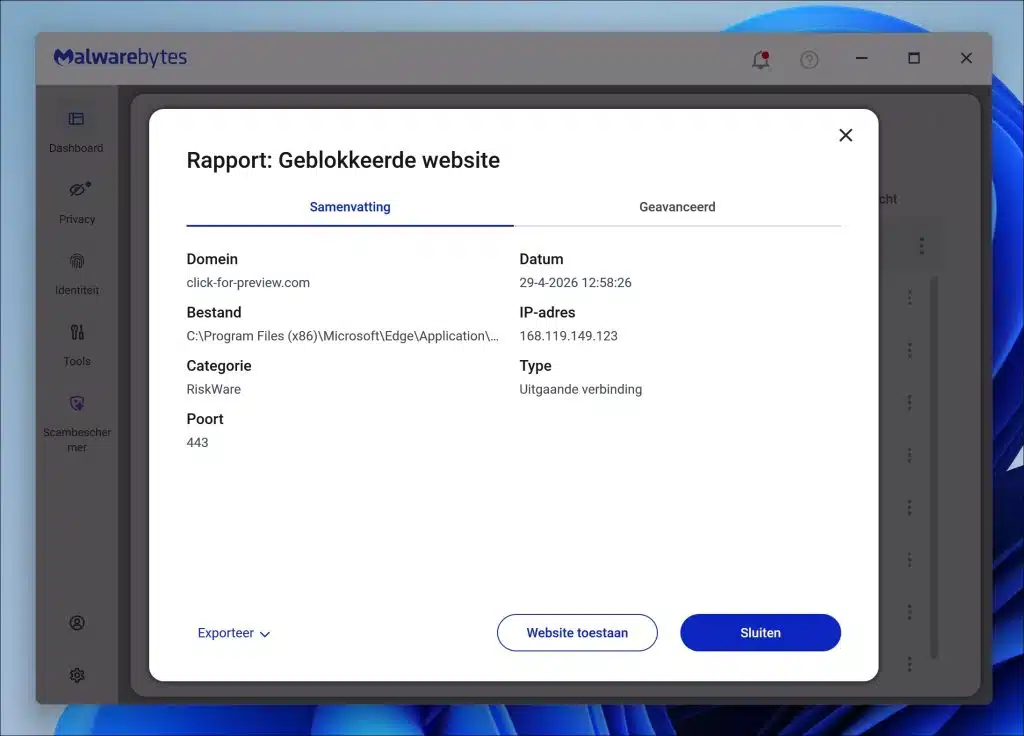
Task: Open the account profile icon
Action: click(77, 623)
